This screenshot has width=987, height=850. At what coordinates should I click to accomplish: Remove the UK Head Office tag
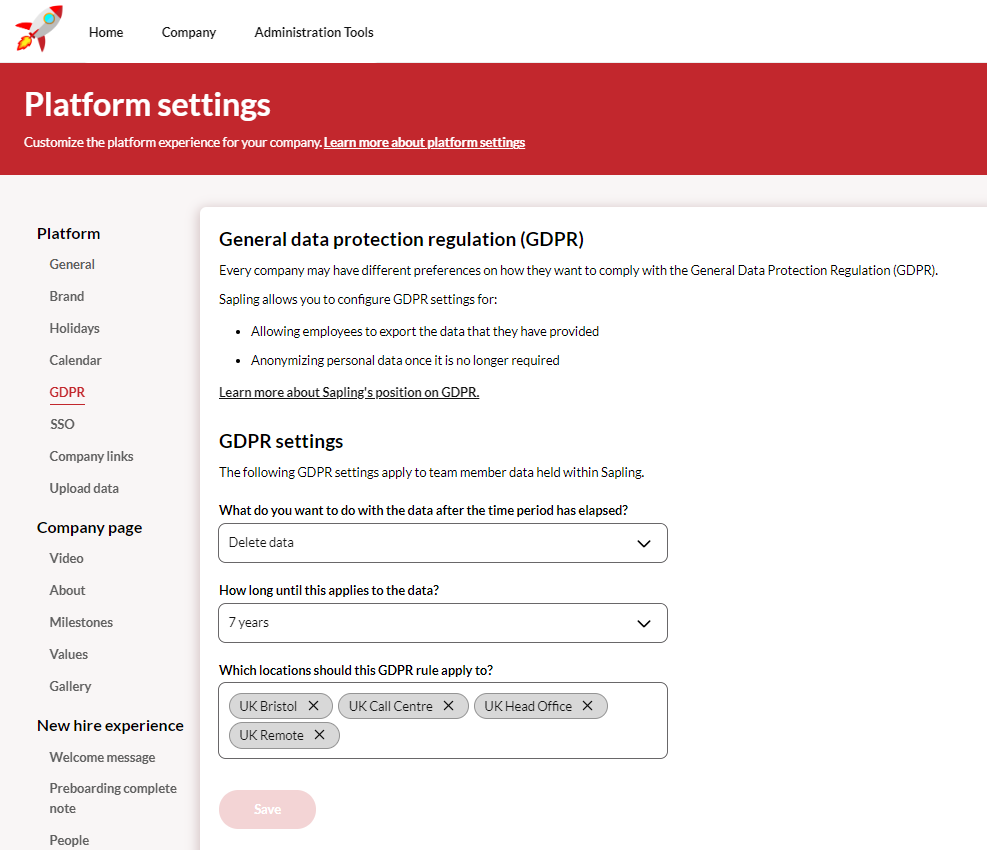588,706
